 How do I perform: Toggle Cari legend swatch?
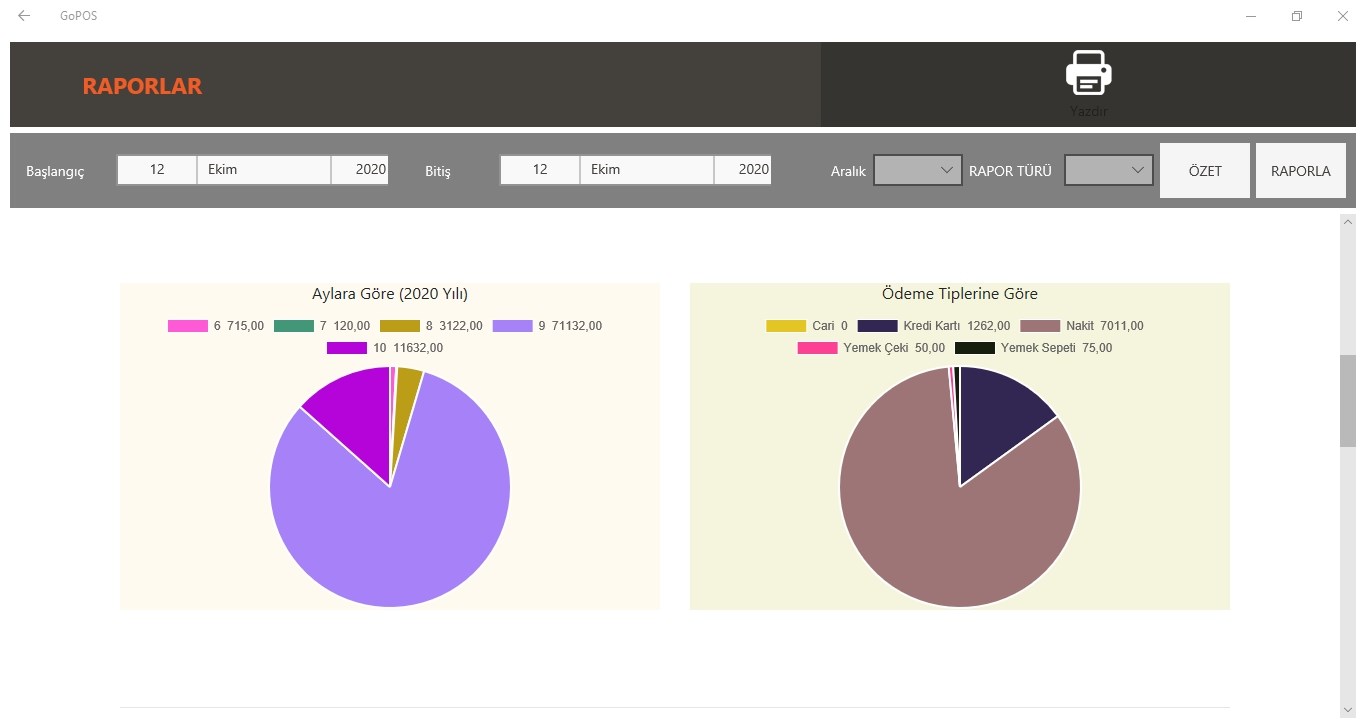(786, 326)
